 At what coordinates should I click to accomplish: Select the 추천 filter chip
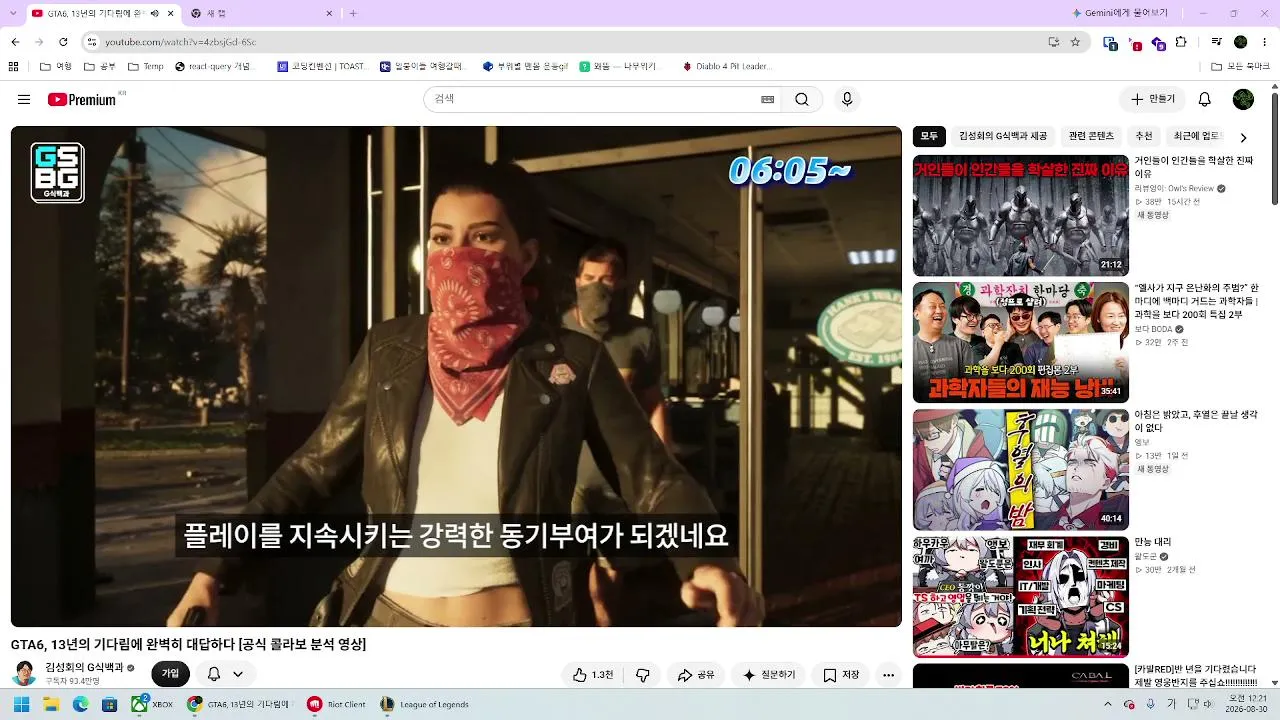[x=1144, y=136]
